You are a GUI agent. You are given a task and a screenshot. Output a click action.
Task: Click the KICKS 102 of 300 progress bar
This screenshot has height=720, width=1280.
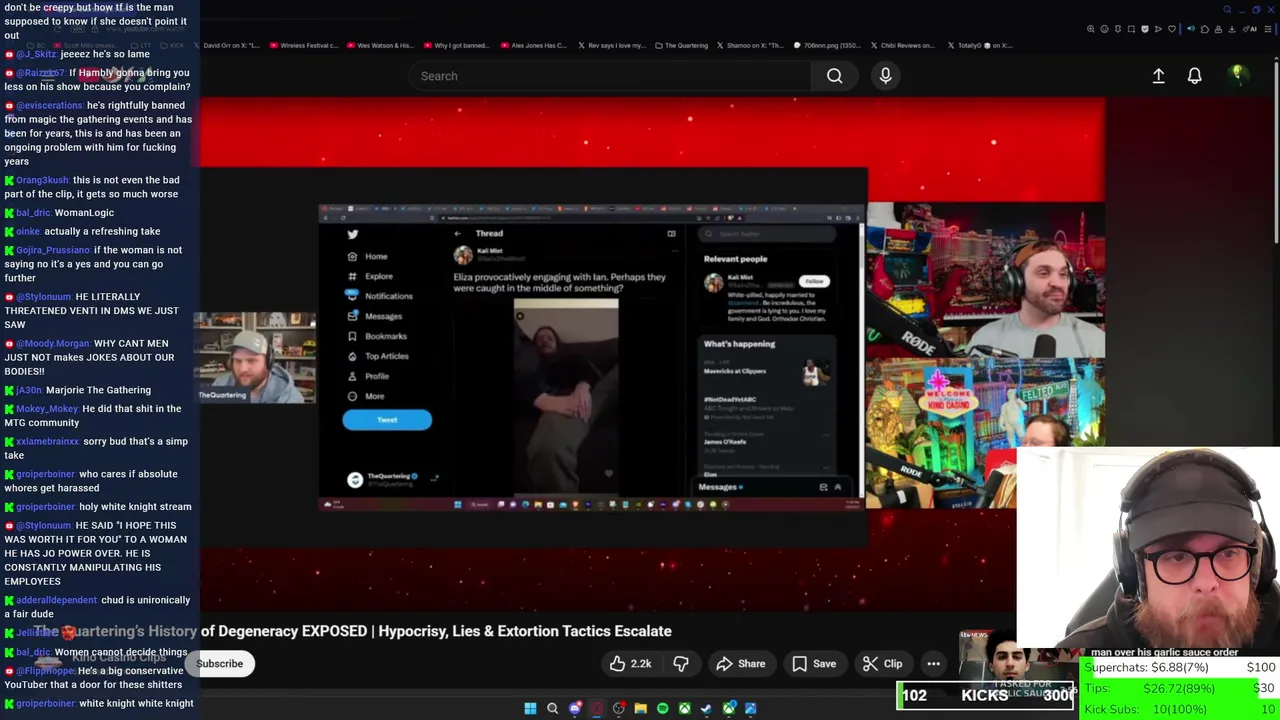click(x=985, y=696)
